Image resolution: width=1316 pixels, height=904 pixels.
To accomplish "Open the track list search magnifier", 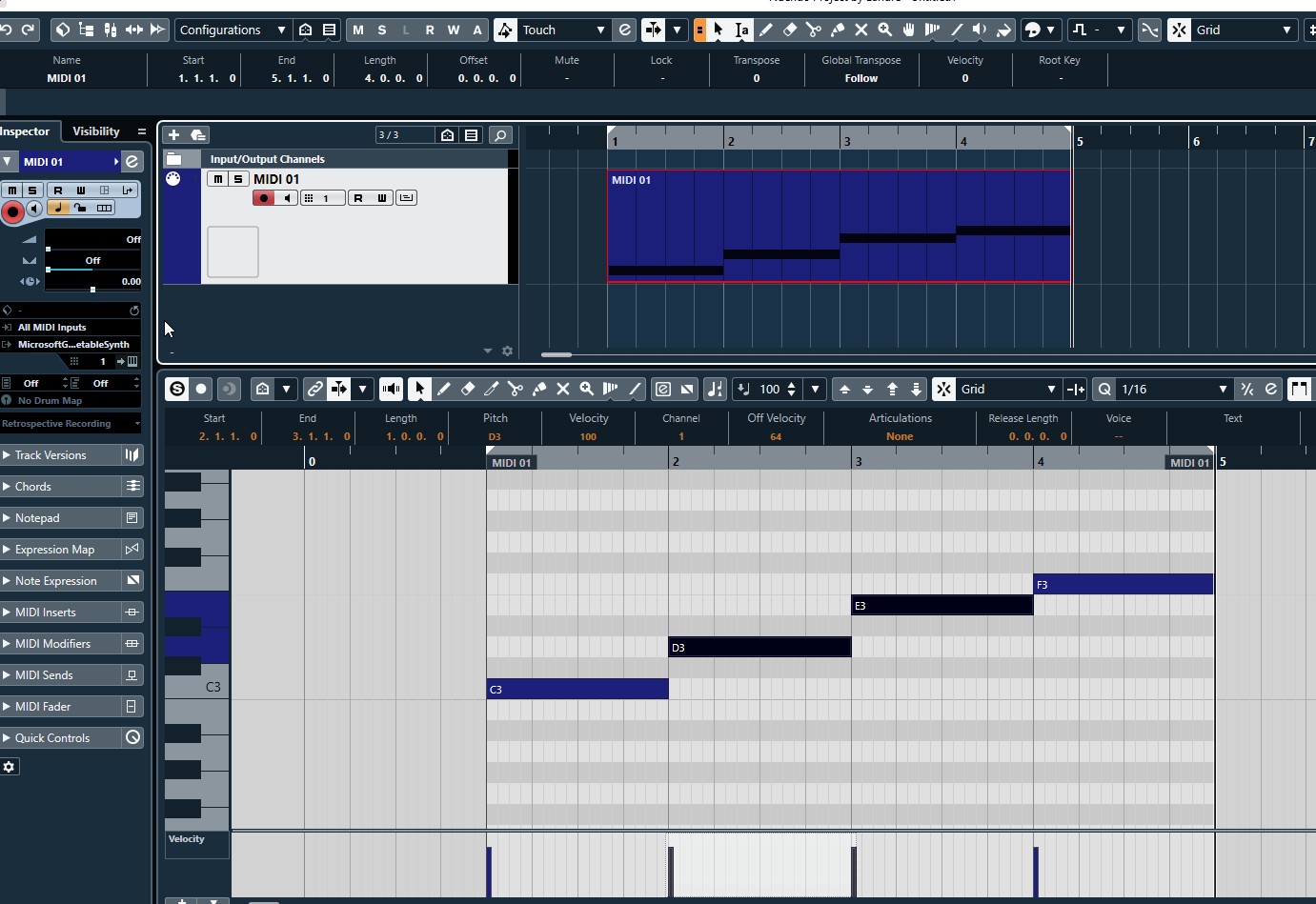I will point(500,135).
